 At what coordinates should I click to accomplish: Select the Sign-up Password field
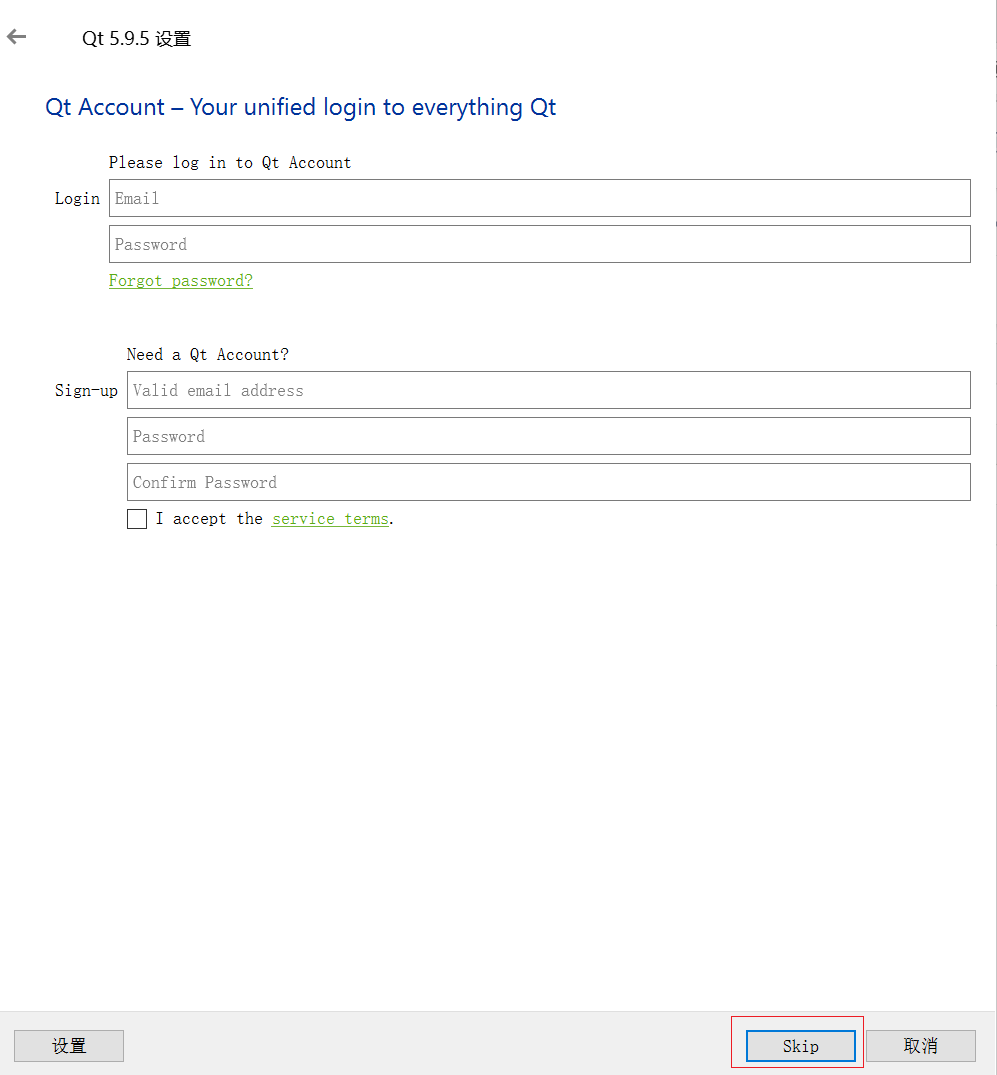[548, 436]
